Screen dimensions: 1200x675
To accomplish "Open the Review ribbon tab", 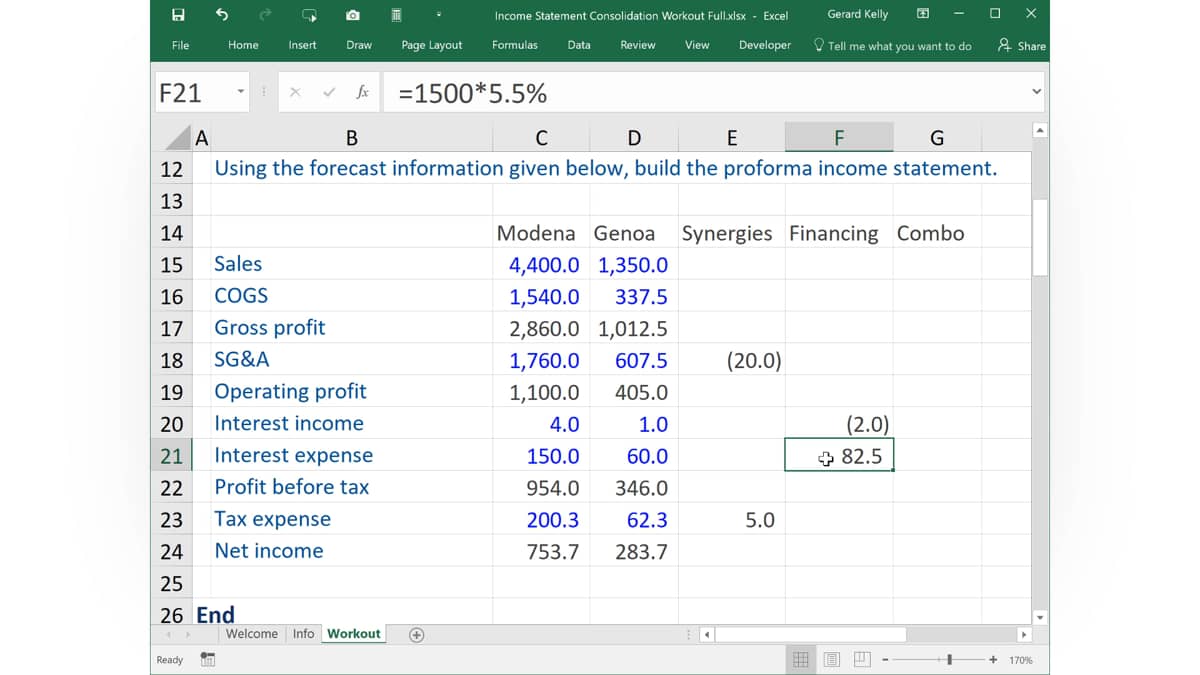I will coord(638,45).
